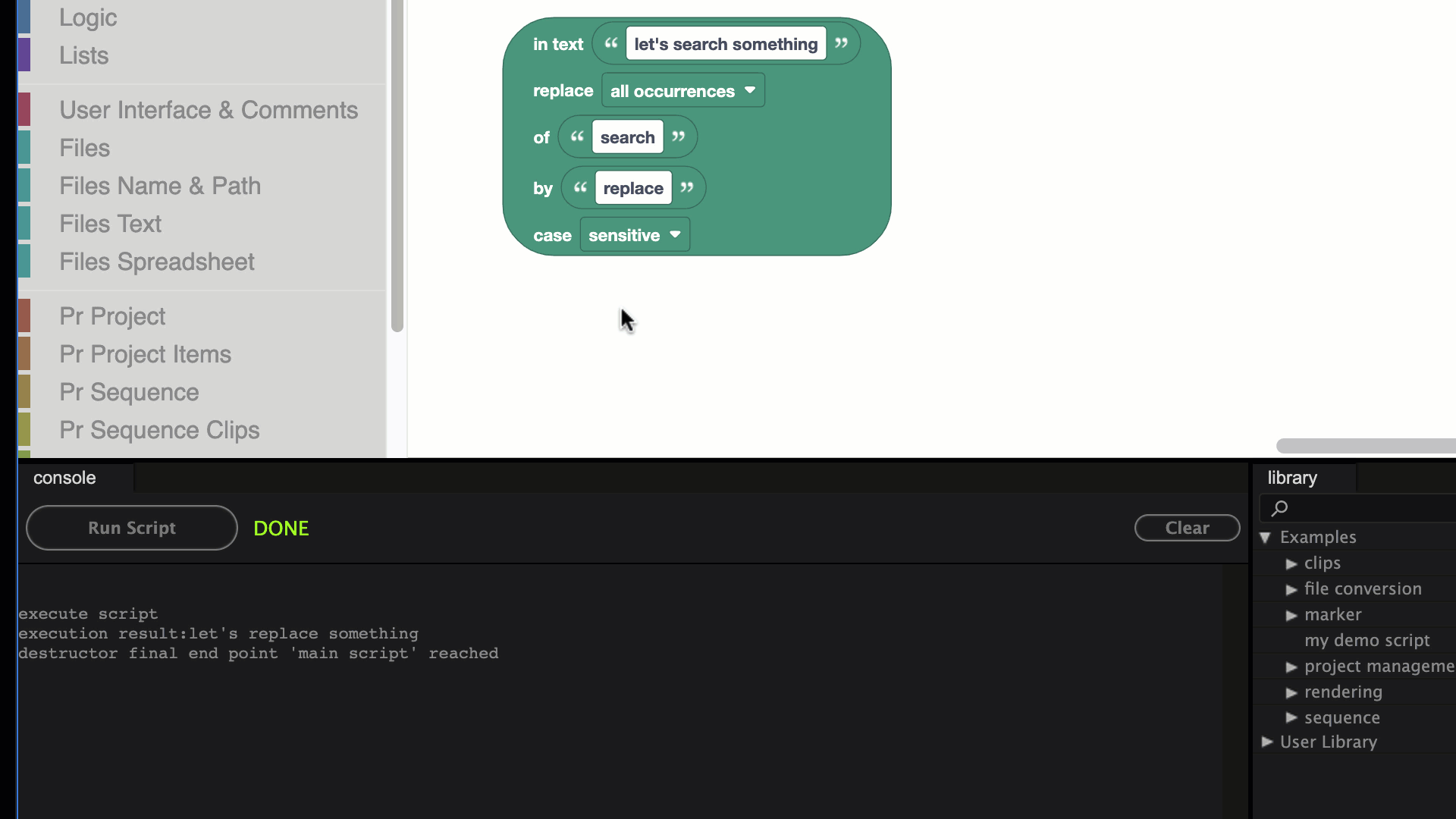Select the Pr Sequence Clips category

[x=160, y=430]
